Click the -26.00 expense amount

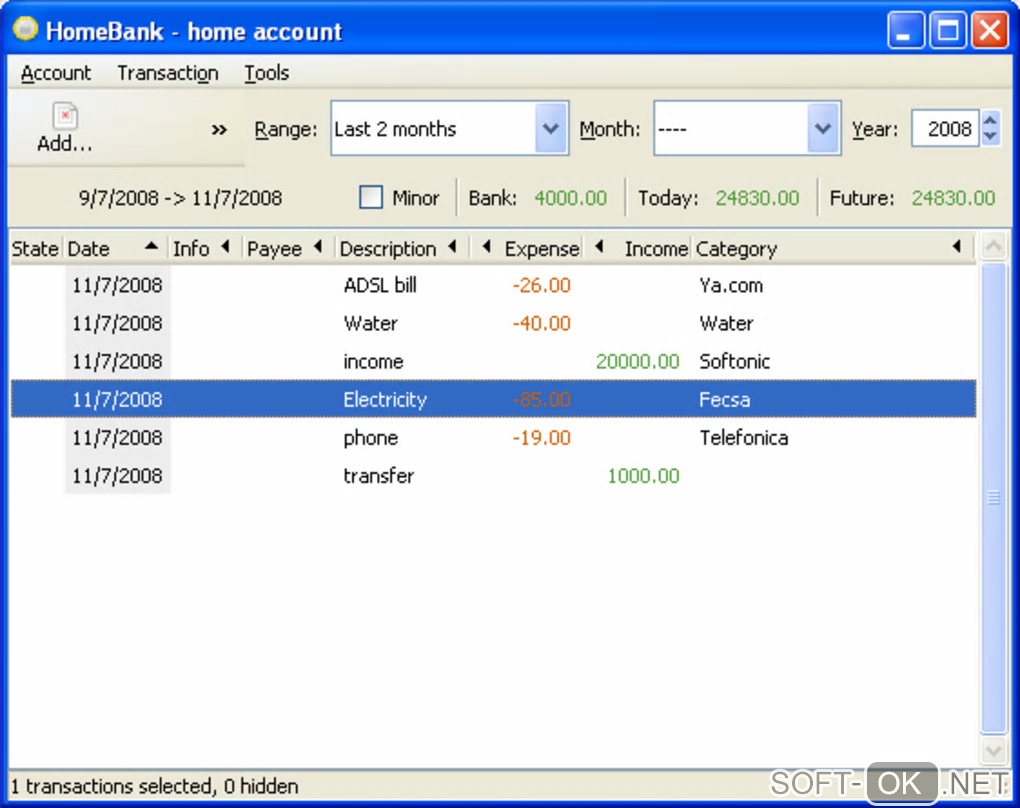[541, 285]
